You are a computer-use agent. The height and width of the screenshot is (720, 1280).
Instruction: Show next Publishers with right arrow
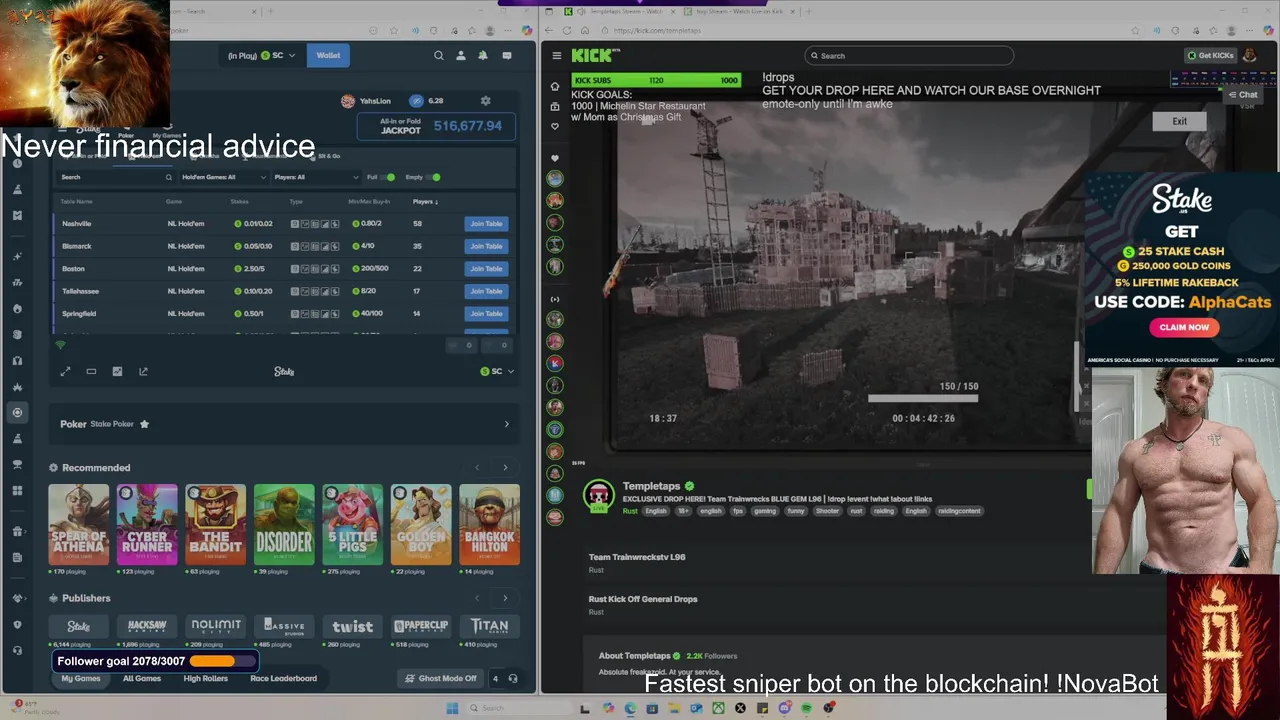[x=505, y=598]
